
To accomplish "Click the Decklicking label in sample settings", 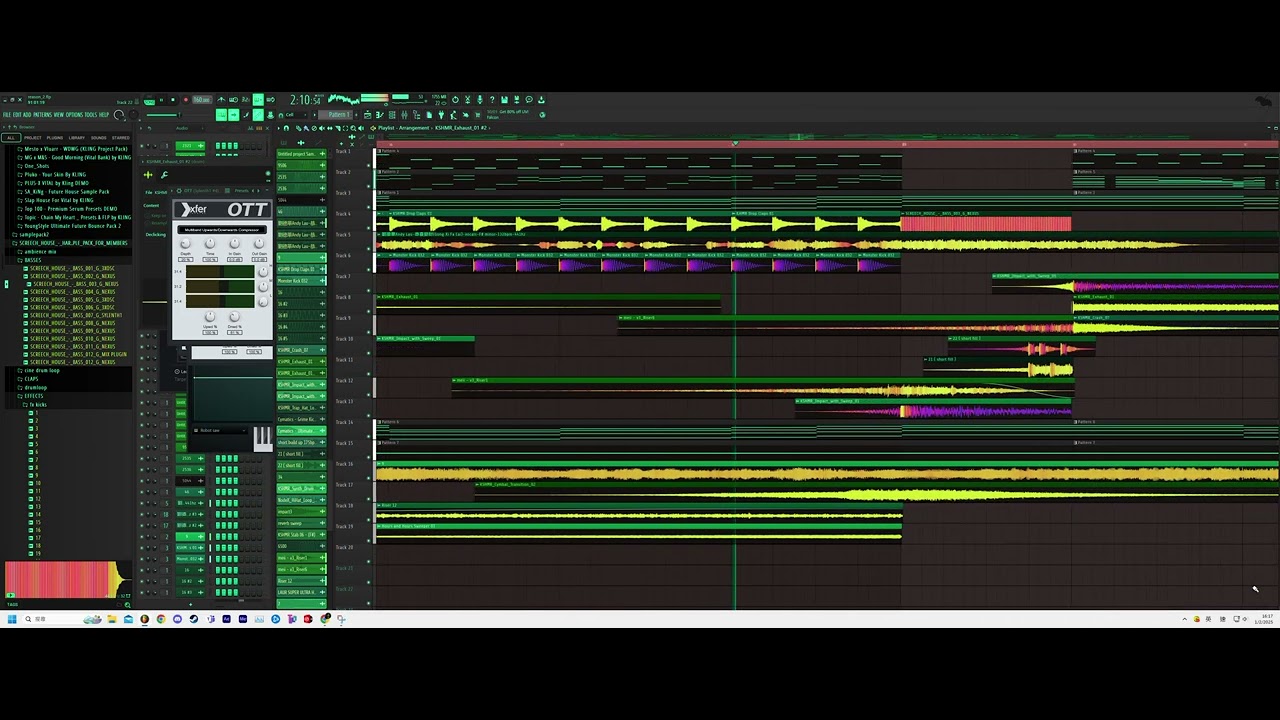I will point(156,235).
